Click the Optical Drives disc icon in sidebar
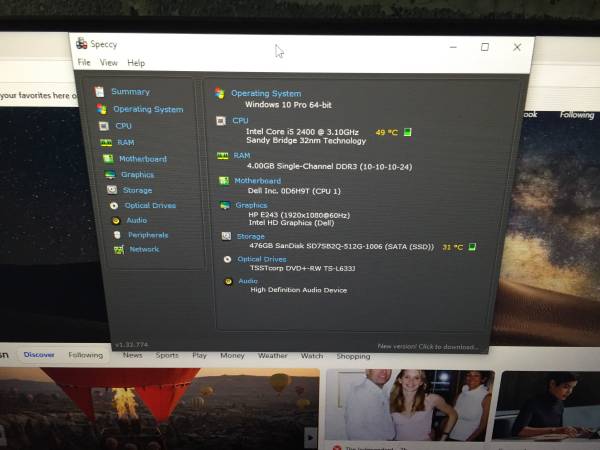 click(114, 206)
